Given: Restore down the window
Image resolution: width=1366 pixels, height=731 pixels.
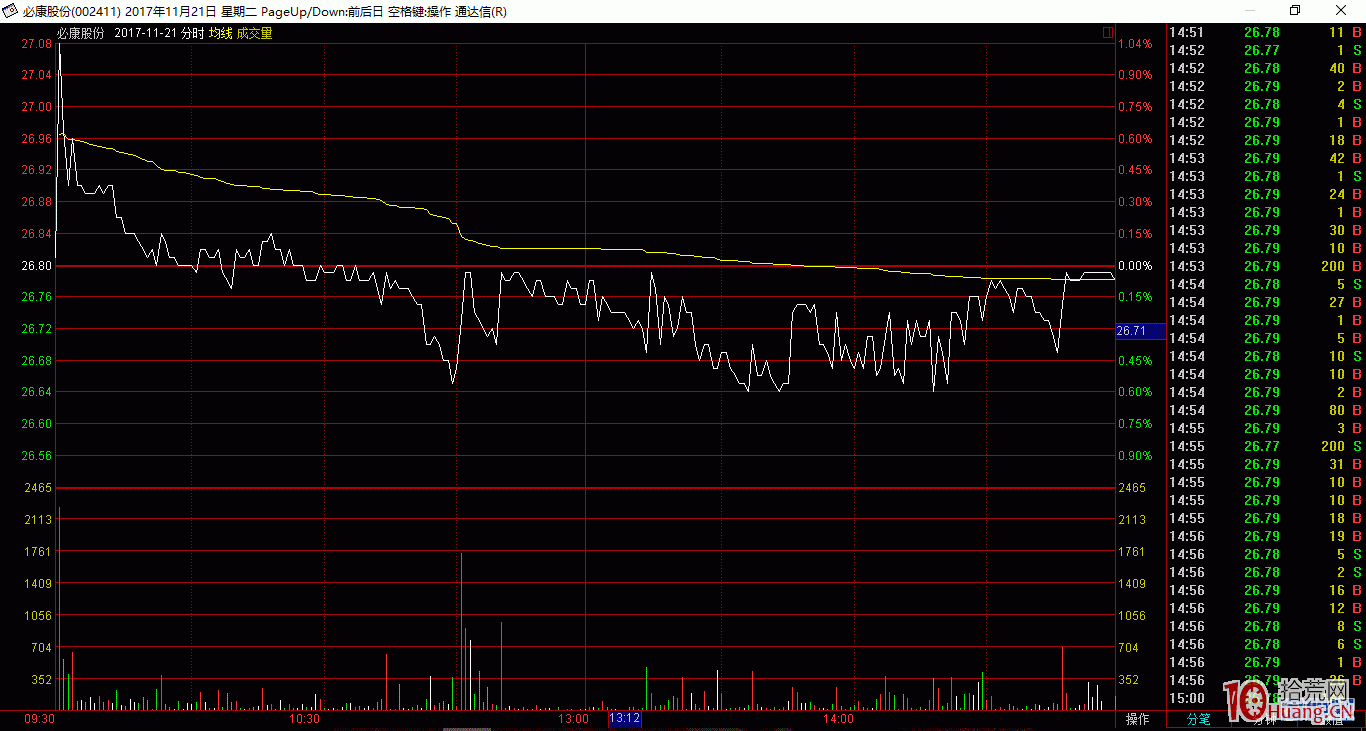Looking at the screenshot, I should pyautogui.click(x=1295, y=11).
